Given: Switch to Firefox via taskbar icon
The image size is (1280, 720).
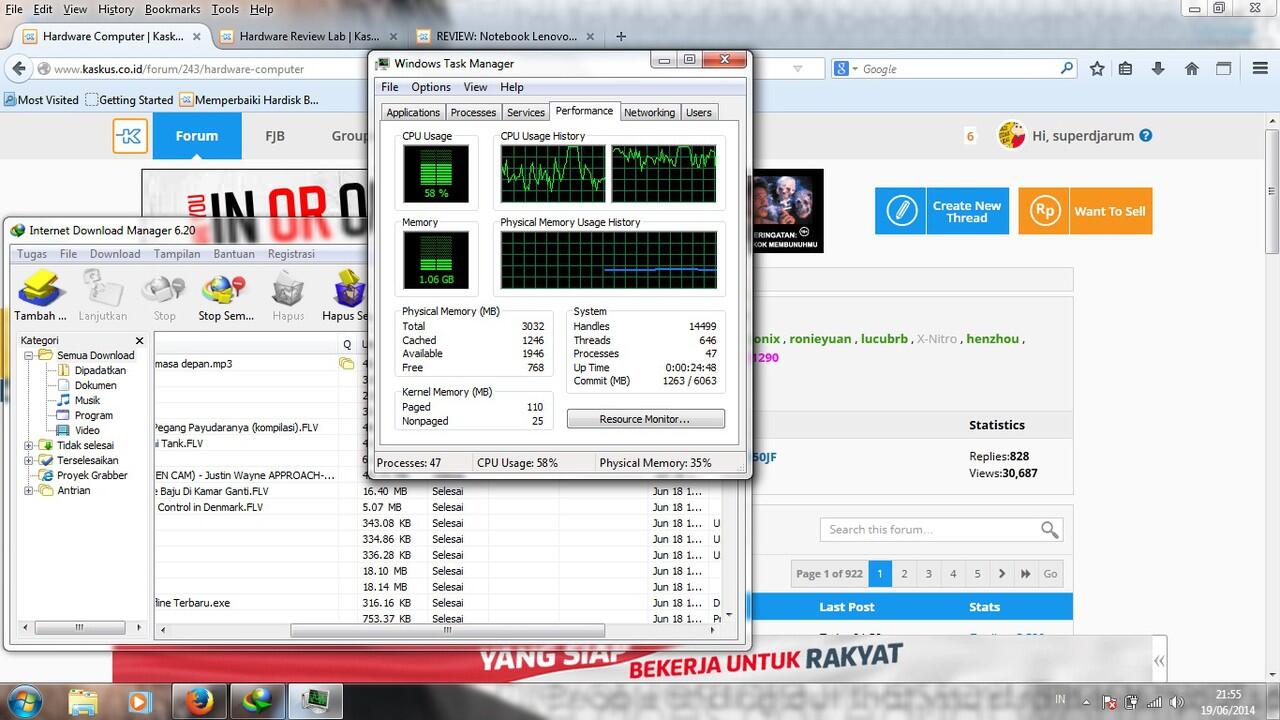Looking at the screenshot, I should [200, 700].
